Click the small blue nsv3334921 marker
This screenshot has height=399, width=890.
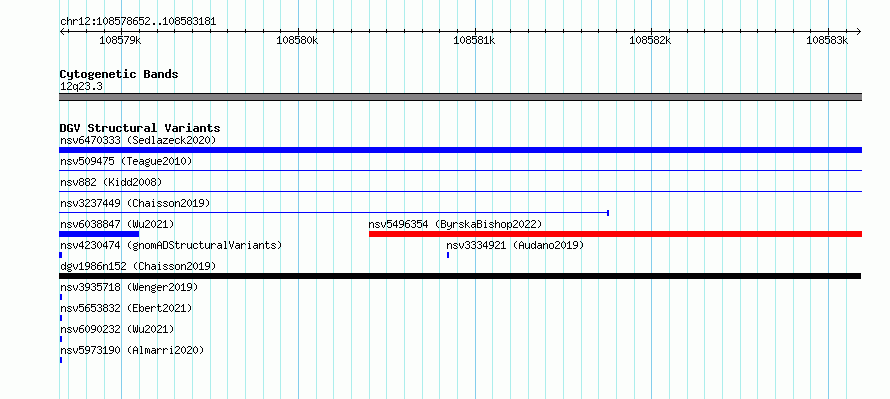(x=448, y=255)
